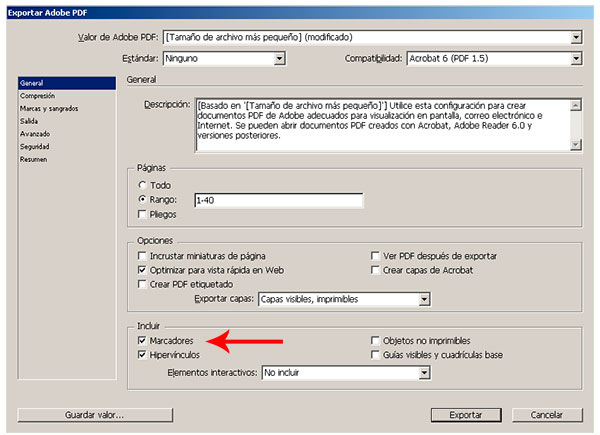Open the Marcas y sangrados category
600x435 pixels.
[x=67, y=109]
